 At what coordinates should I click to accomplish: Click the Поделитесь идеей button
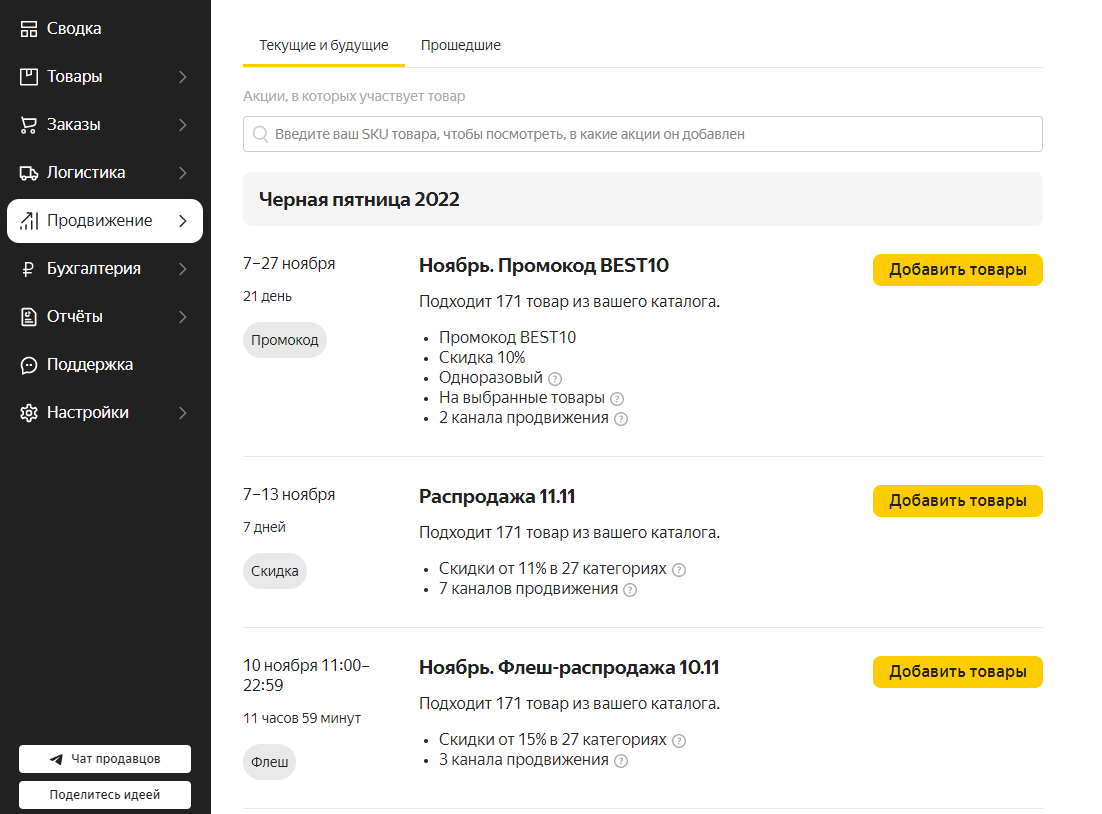coord(105,795)
